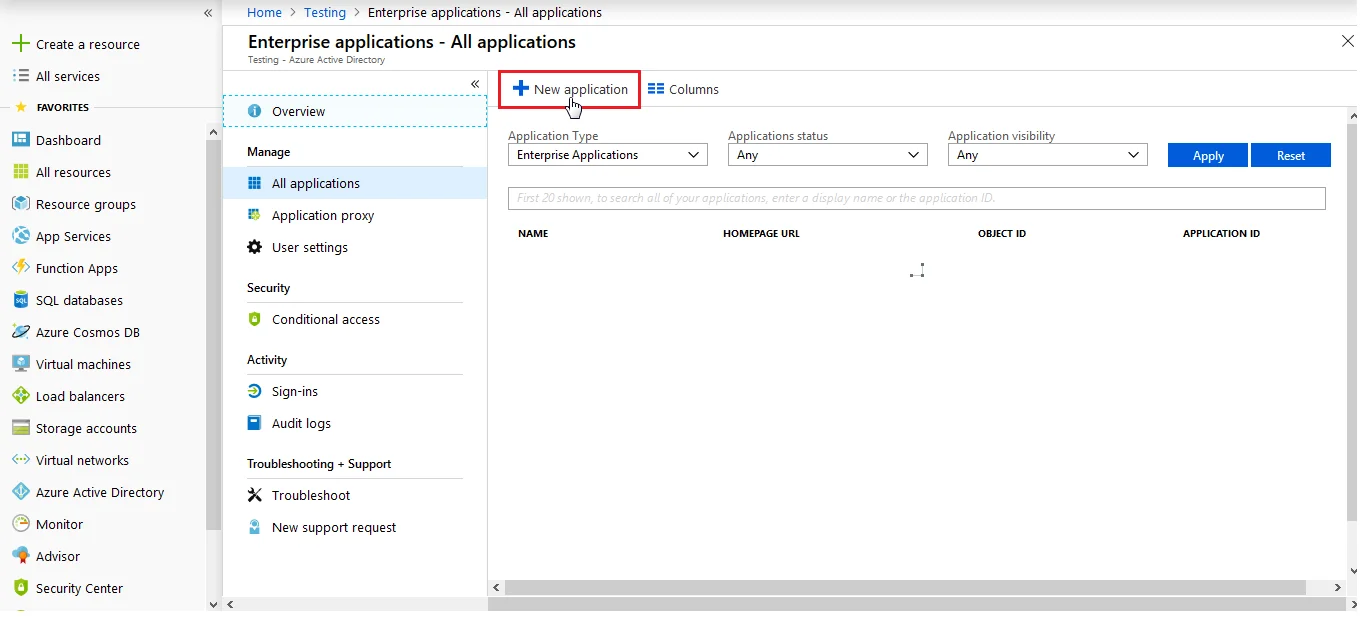Select the Load balancers icon

(x=21, y=396)
